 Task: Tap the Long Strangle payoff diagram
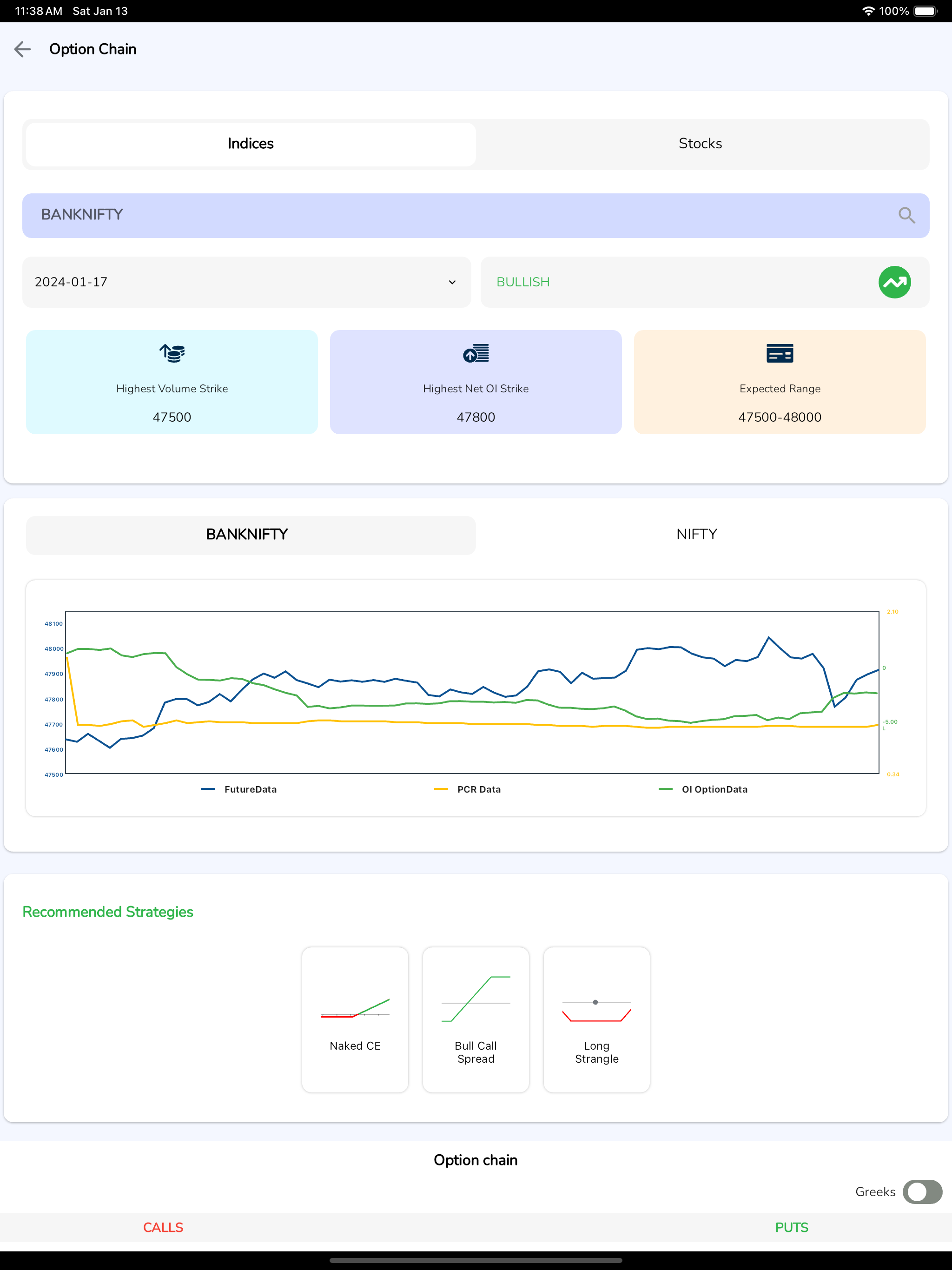(596, 1011)
